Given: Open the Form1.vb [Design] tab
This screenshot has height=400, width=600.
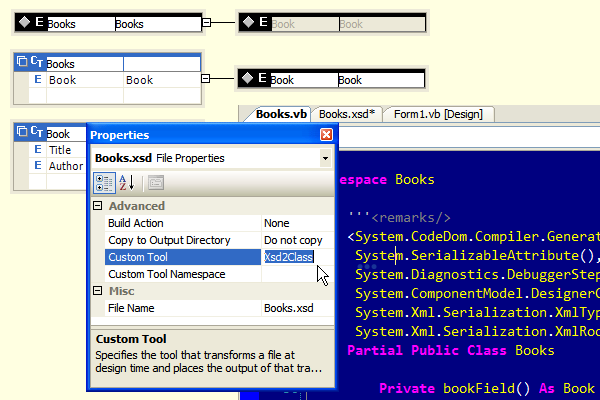Looking at the screenshot, I should pos(438,114).
